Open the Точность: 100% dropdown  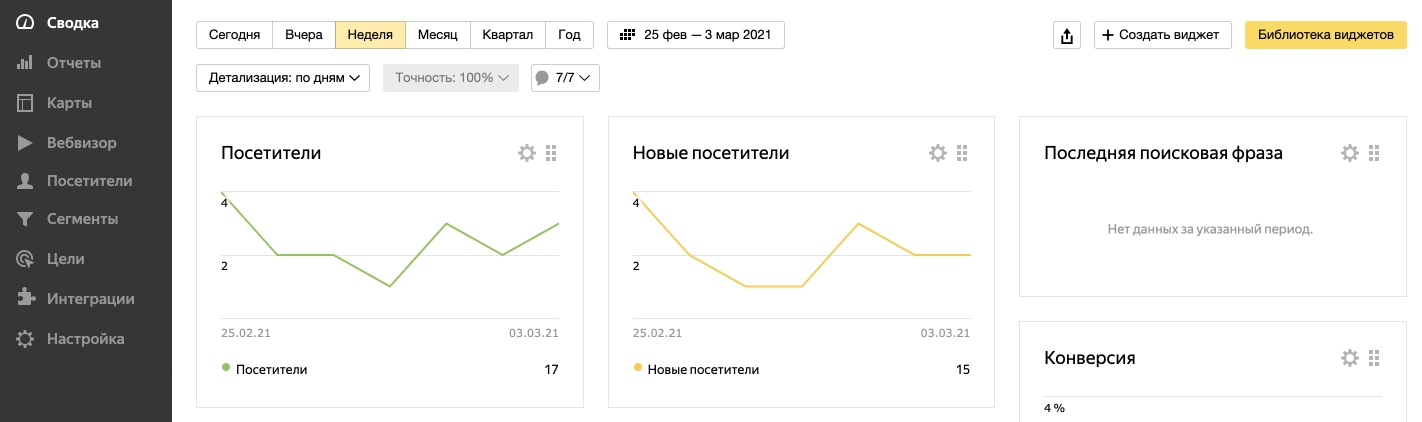(x=451, y=78)
